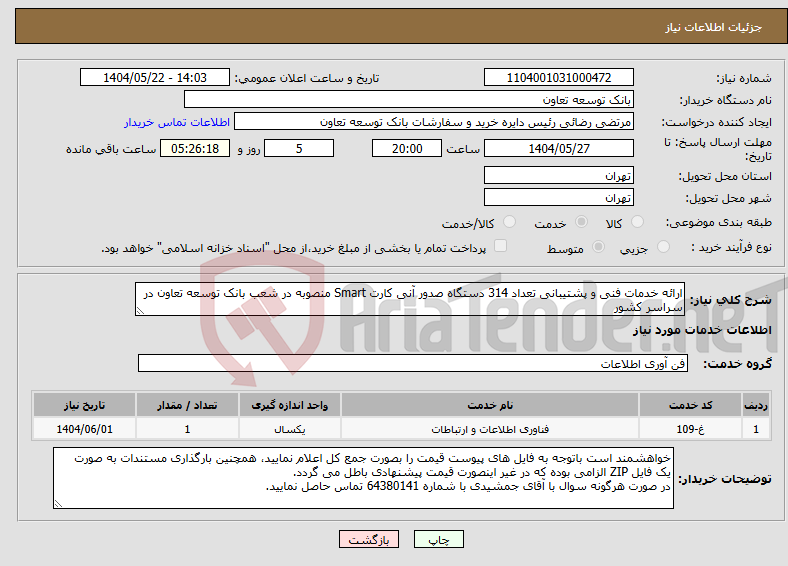Click the delivery city field تهران

tap(559, 197)
